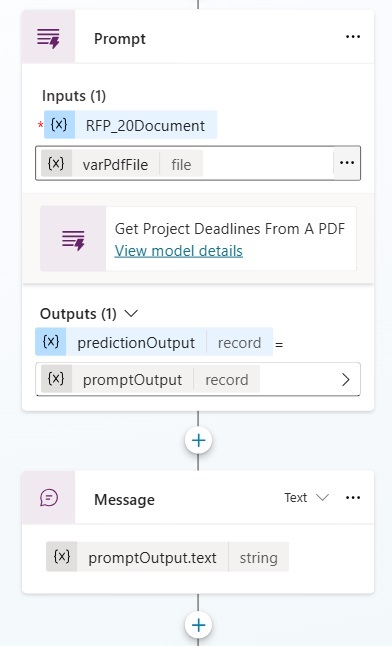Click the Get Project Deadlines model icon
This screenshot has width=392, height=646.
click(x=73, y=239)
